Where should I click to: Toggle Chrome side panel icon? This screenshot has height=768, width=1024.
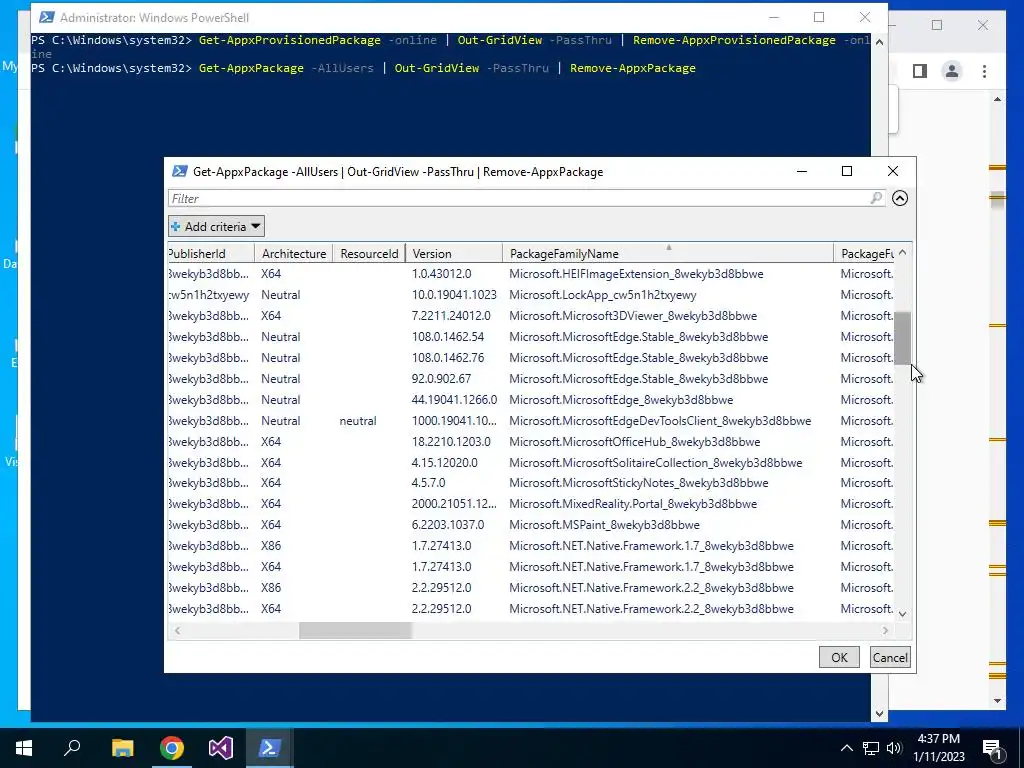tap(920, 71)
